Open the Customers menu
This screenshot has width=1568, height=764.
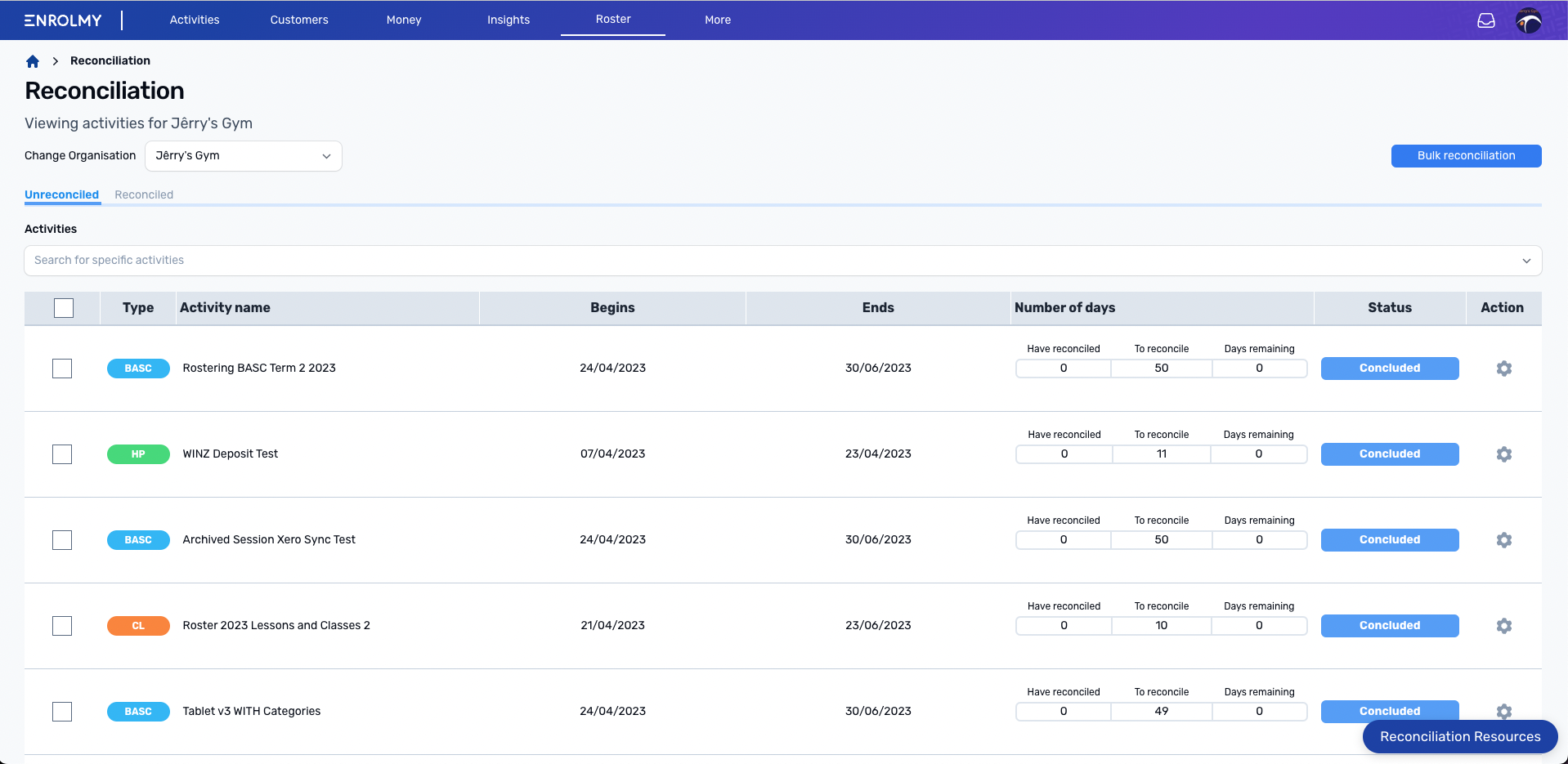pos(299,20)
